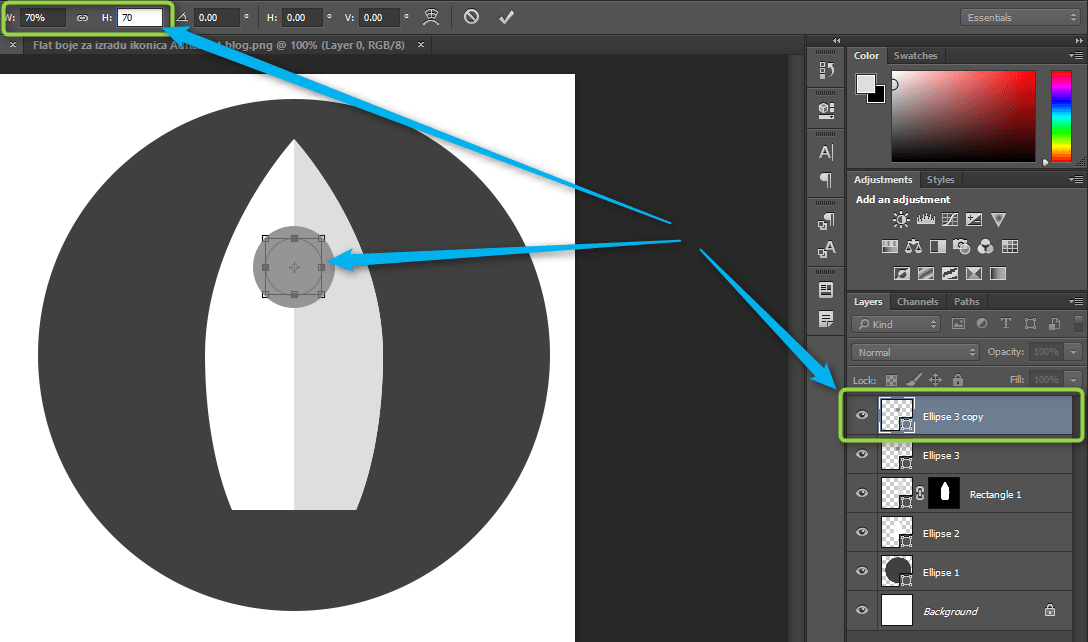1088x642 pixels.
Task: Filter layers by type layers icon
Action: tap(1005, 323)
